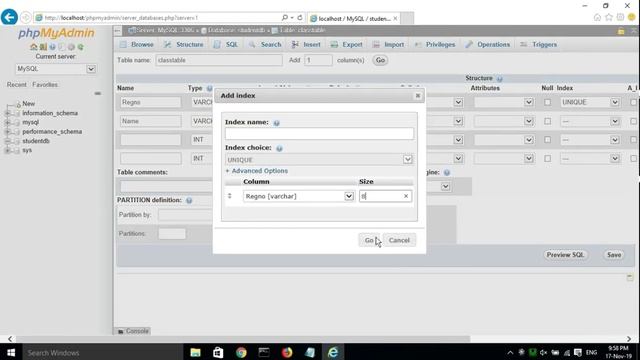Click Internet Explorer taskbar icon
Viewport: 640px width, 360px height.
(x=333, y=352)
